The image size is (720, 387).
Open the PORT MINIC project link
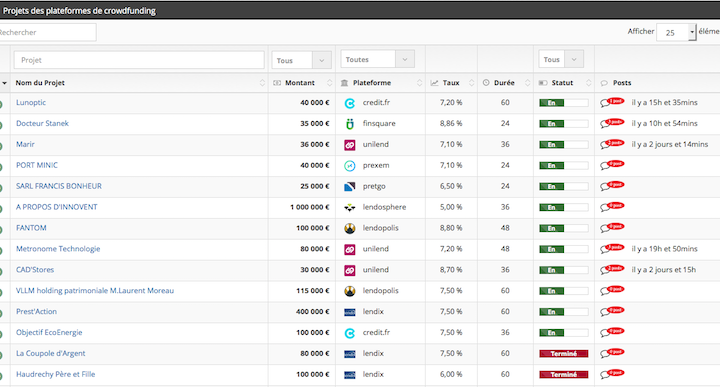coord(37,165)
